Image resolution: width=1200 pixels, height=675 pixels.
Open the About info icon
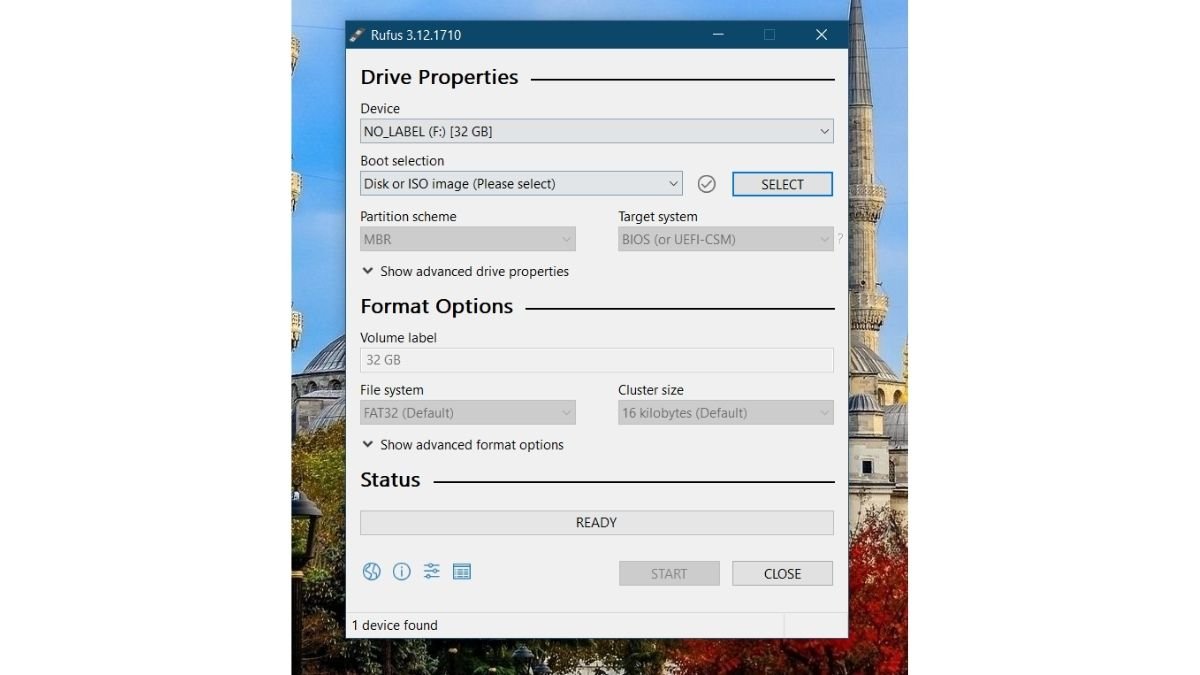[401, 572]
